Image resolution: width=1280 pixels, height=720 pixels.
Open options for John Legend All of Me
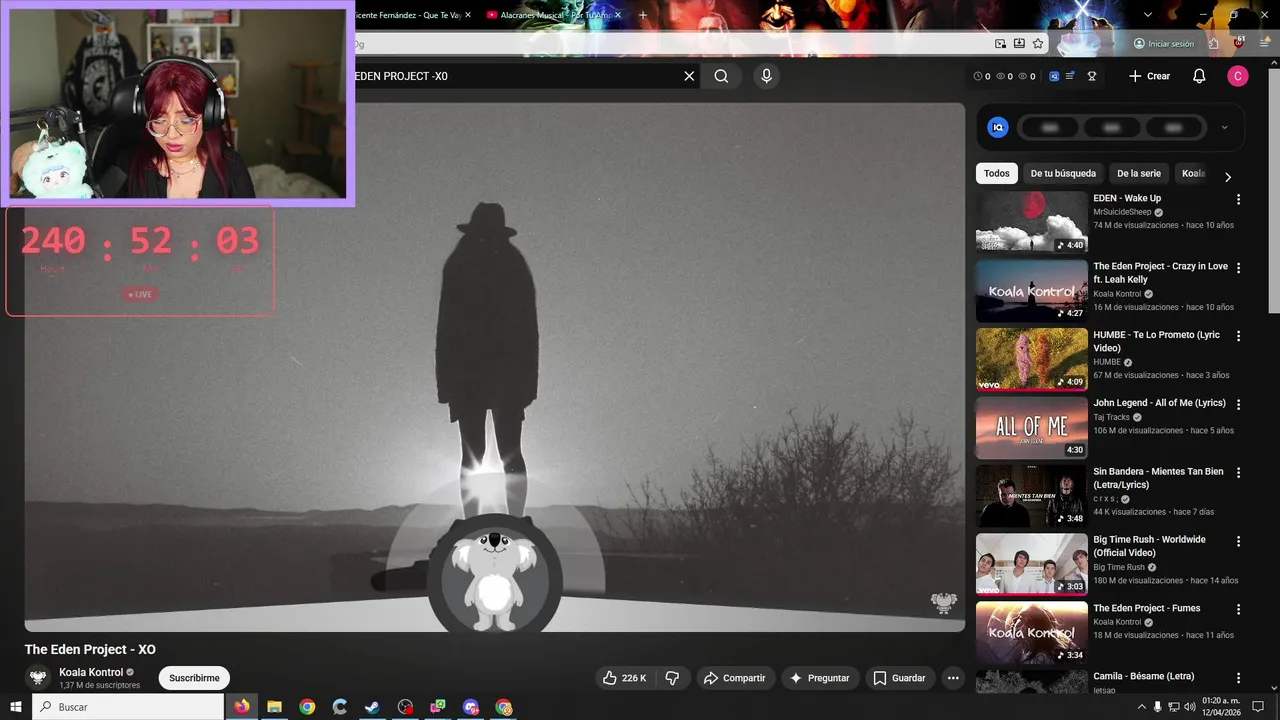point(1238,404)
